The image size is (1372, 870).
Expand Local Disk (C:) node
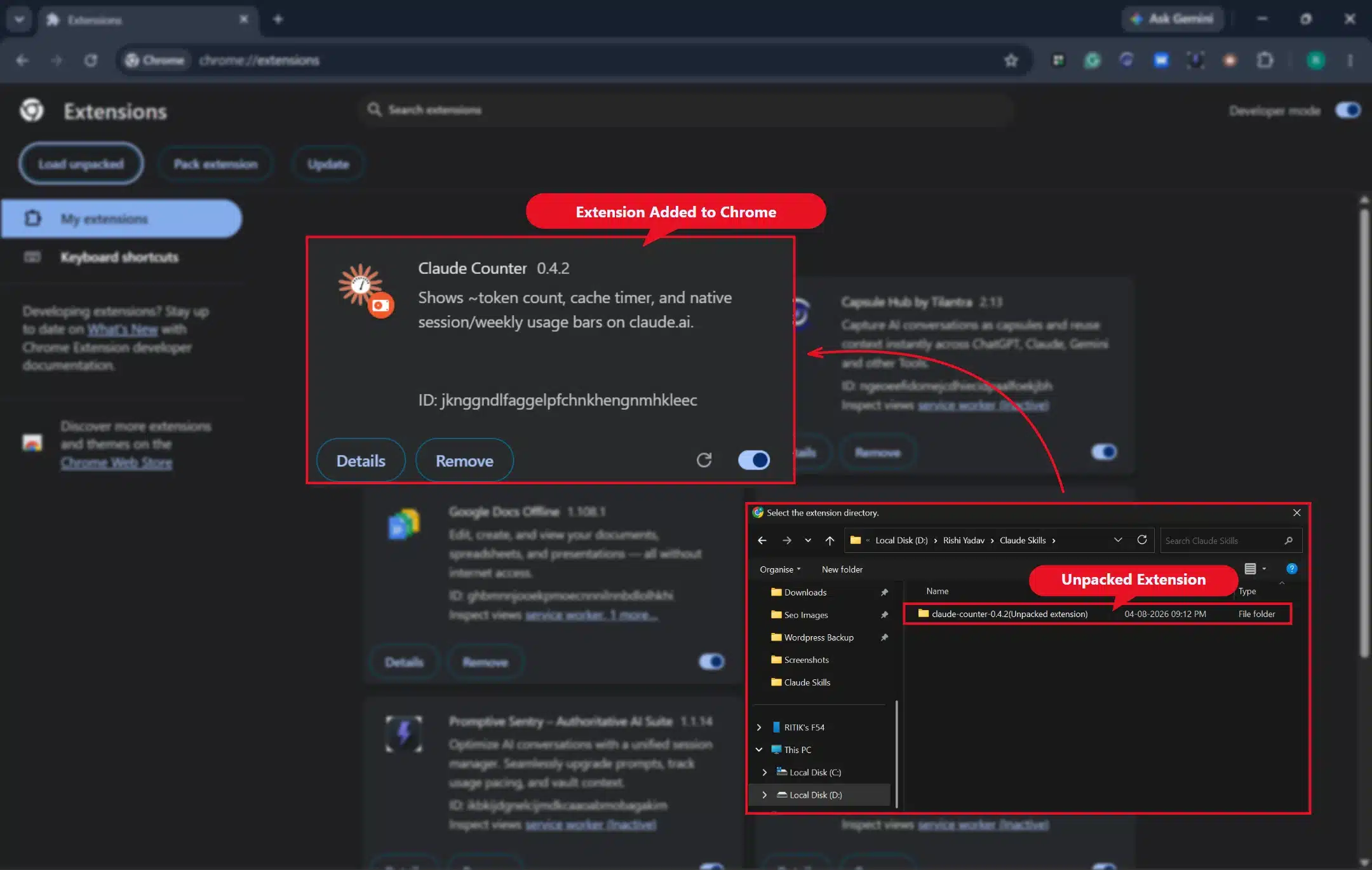point(765,772)
